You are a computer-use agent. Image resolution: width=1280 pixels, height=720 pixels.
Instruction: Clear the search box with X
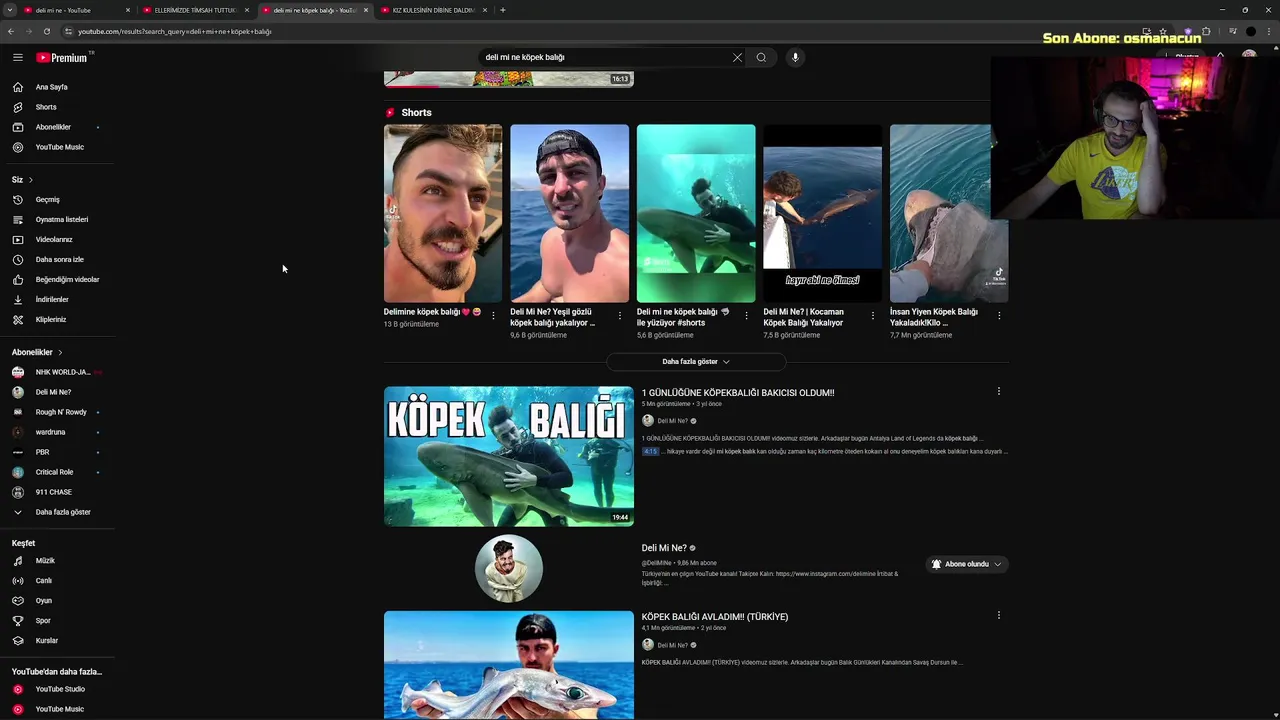point(738,57)
